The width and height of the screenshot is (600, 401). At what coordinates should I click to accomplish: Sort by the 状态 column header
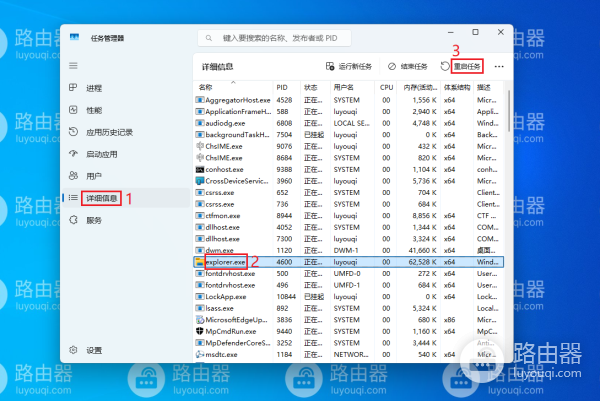coord(315,88)
